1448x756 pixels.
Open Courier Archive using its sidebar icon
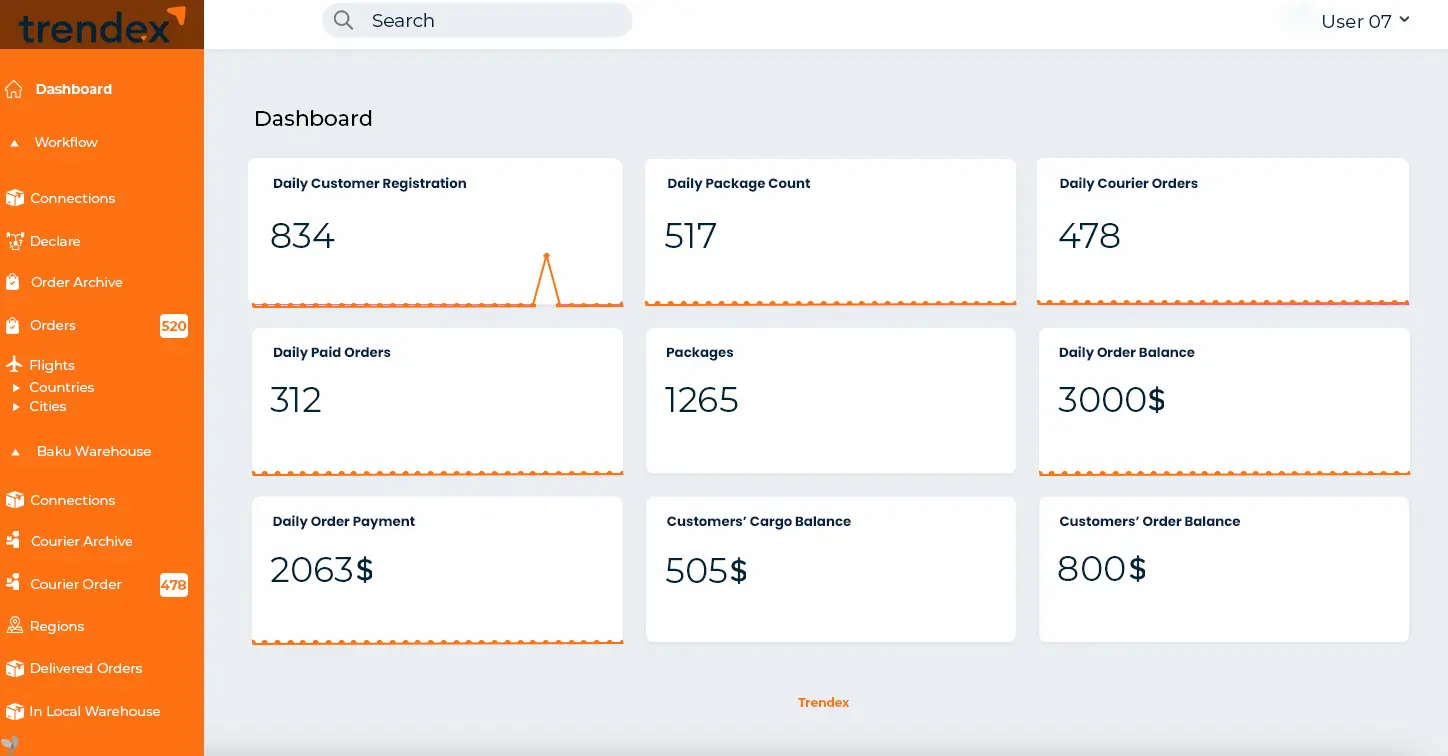[13, 541]
